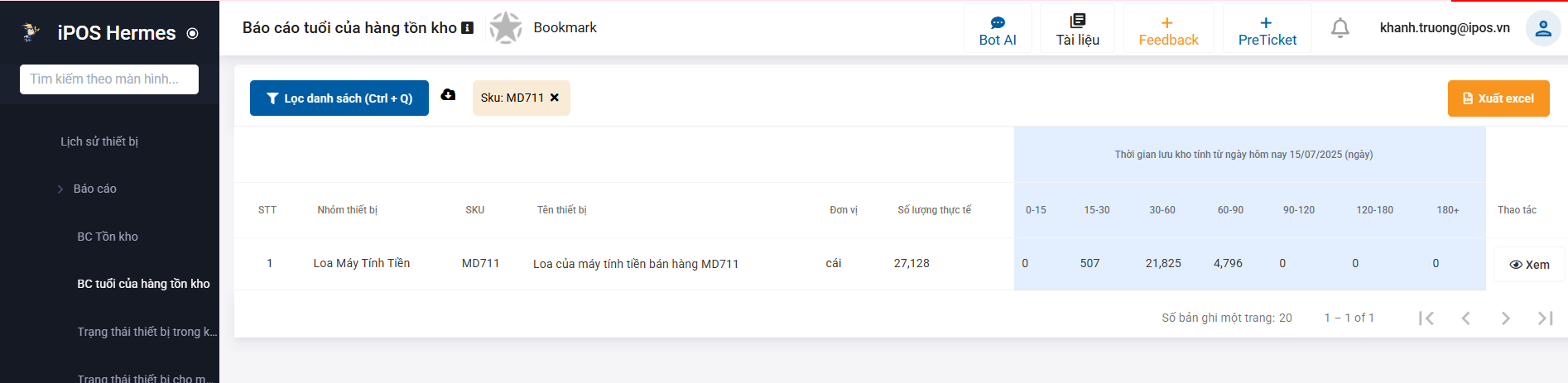Go to the next page arrow
The height and width of the screenshot is (383, 1568).
(x=1505, y=318)
